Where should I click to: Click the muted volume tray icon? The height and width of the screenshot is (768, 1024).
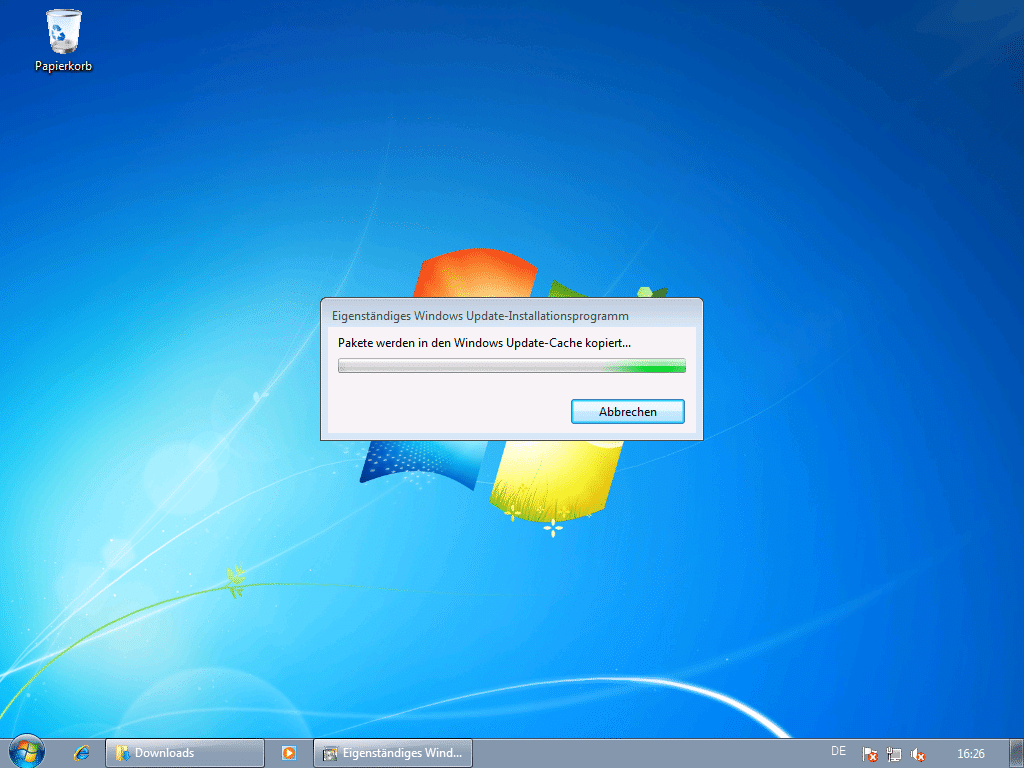(918, 754)
